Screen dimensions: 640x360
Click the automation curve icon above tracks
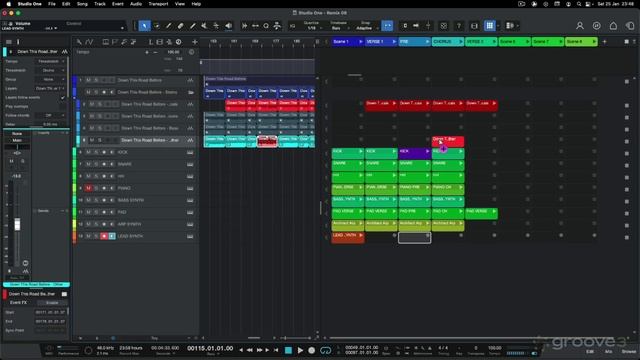point(89,42)
